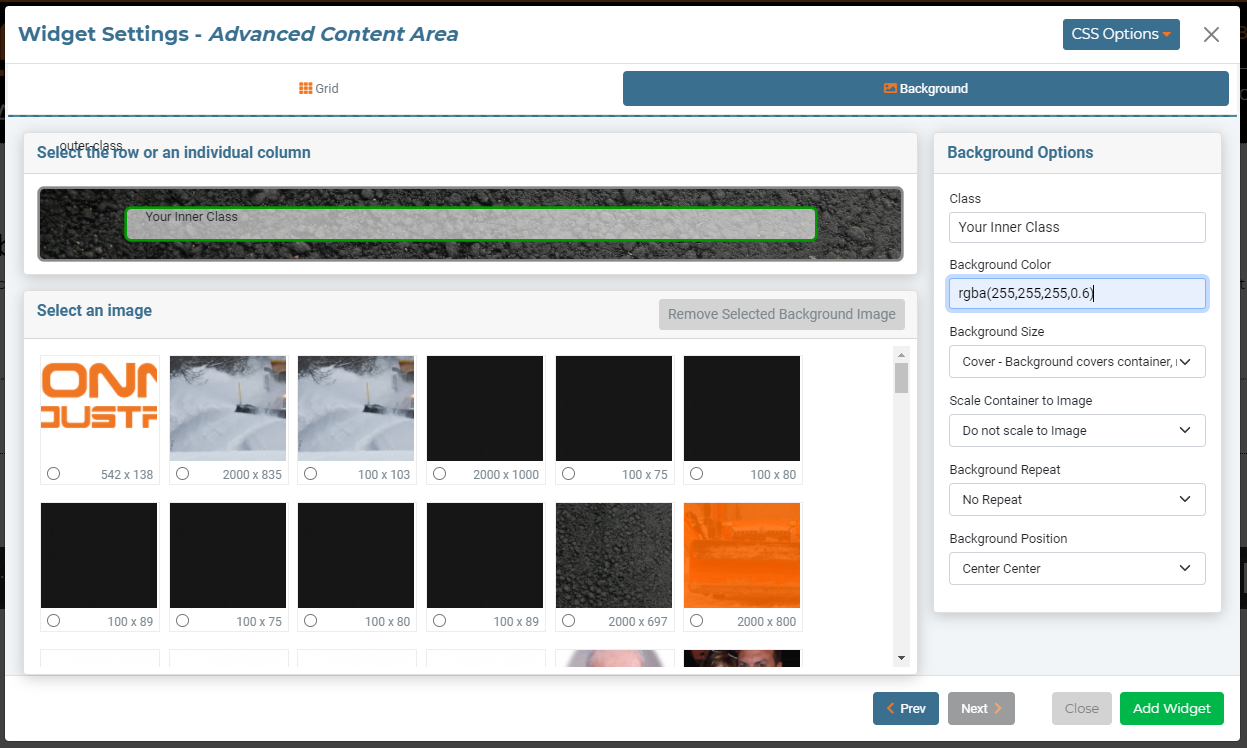Click the orange logo 542 x 138 thumbnail
1247x748 pixels.
(99, 408)
